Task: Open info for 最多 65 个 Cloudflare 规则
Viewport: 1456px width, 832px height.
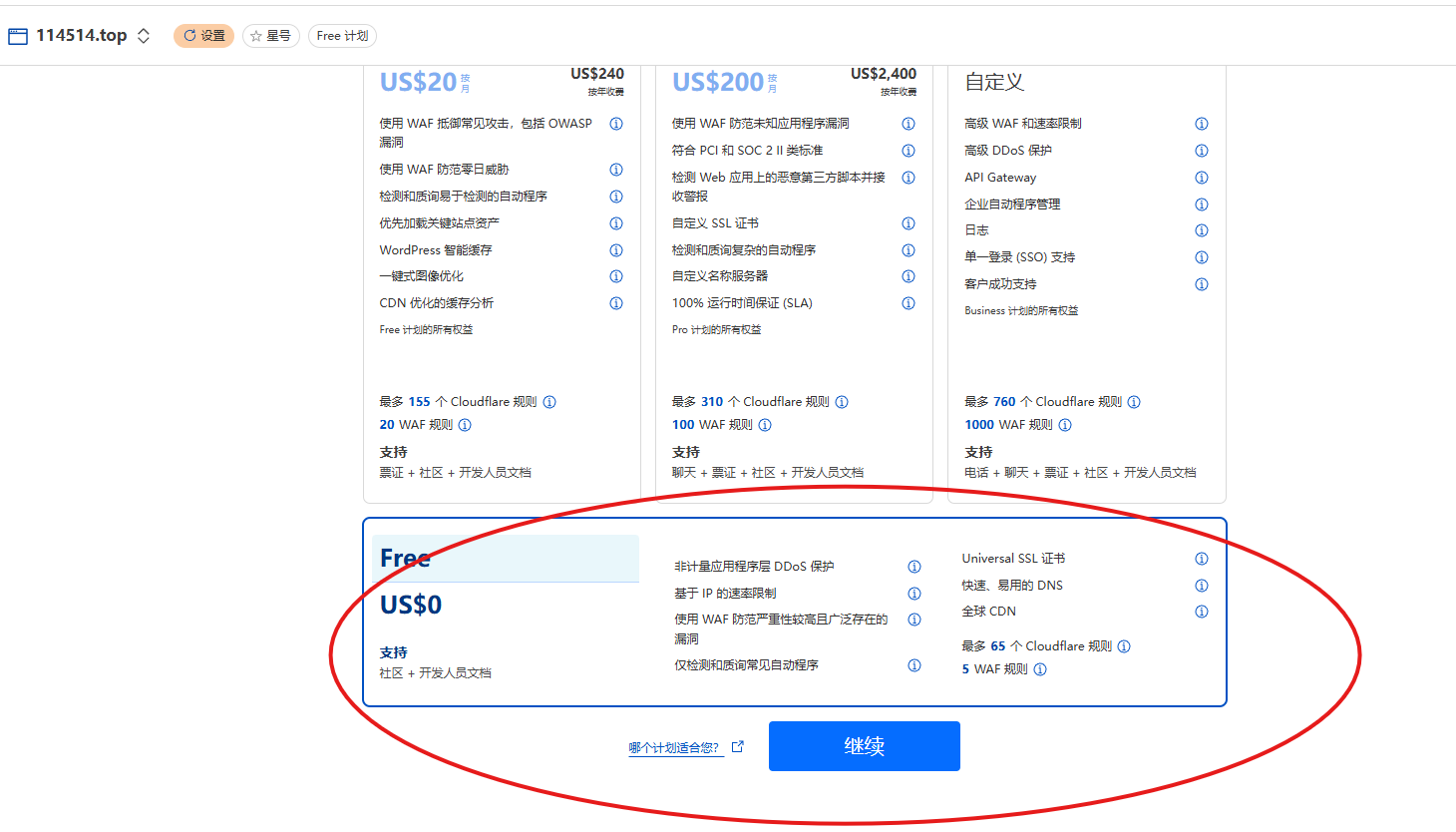Action: coord(1124,646)
